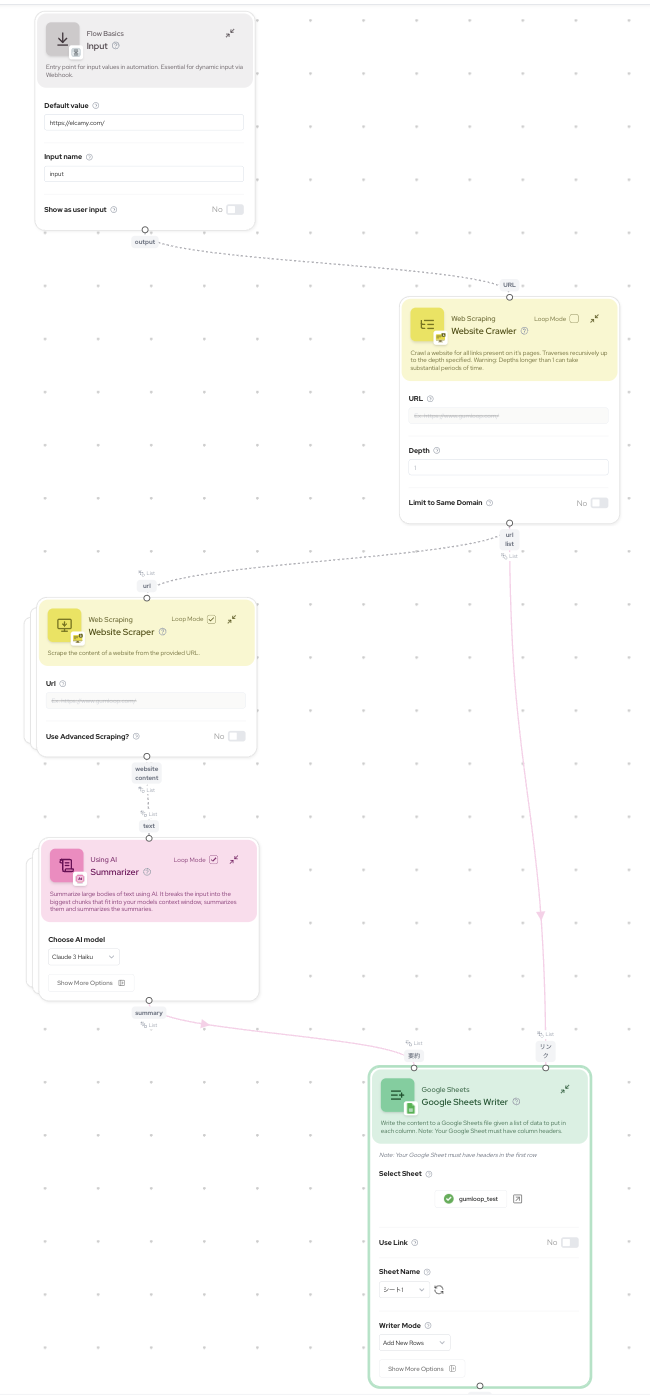The image size is (650, 1400).
Task: Open the Sheet Name dropdown
Action: click(404, 1289)
